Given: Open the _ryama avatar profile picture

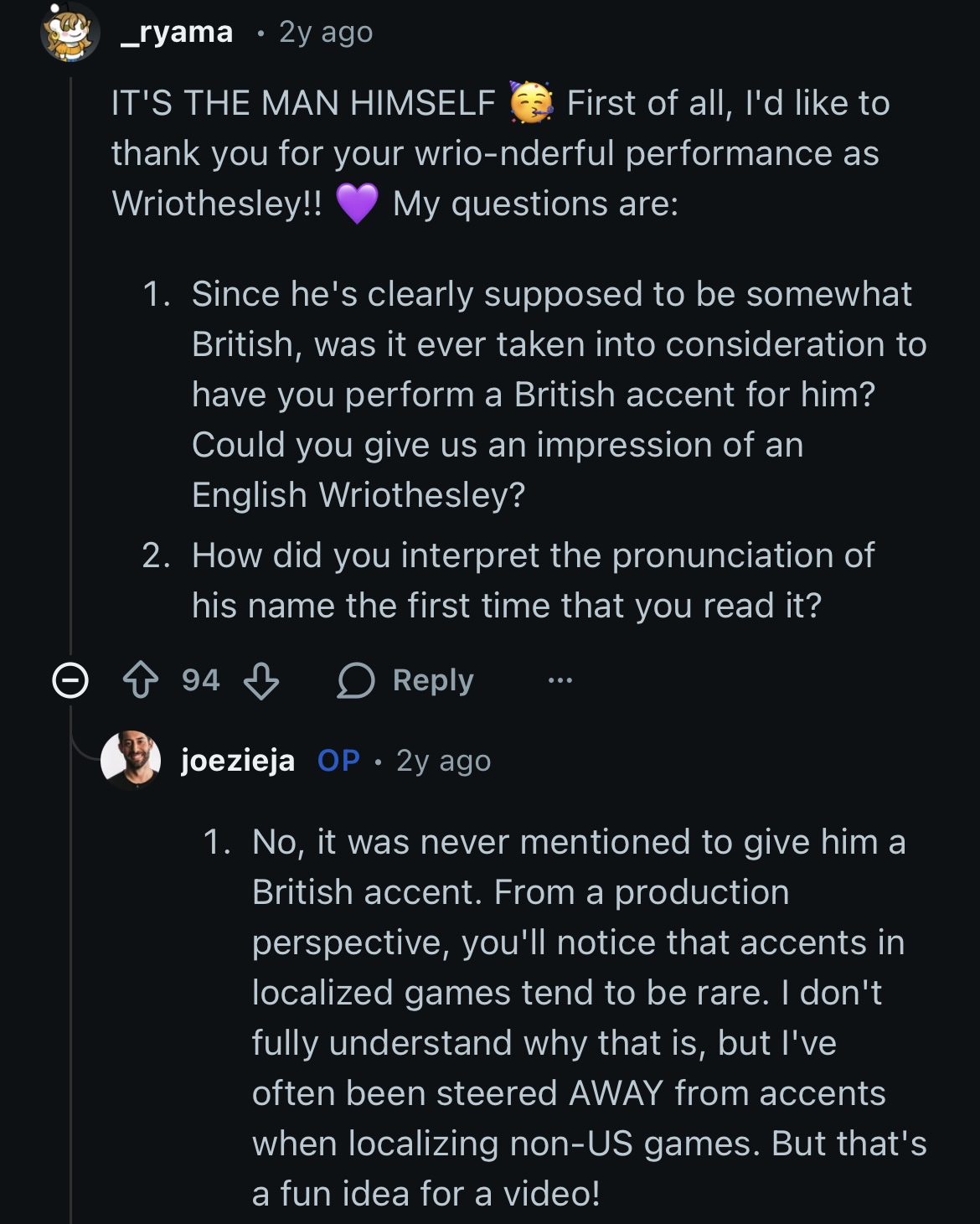Looking at the screenshot, I should tap(70, 33).
